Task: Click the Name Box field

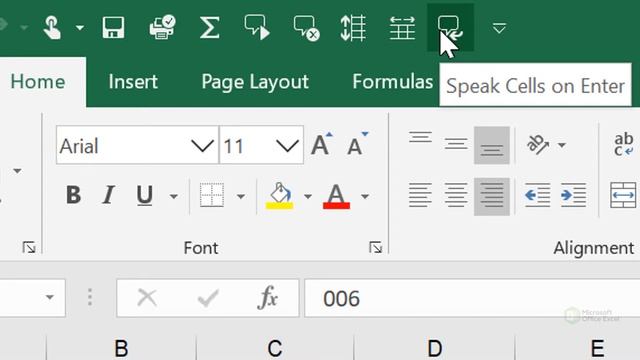Action: 33,298
